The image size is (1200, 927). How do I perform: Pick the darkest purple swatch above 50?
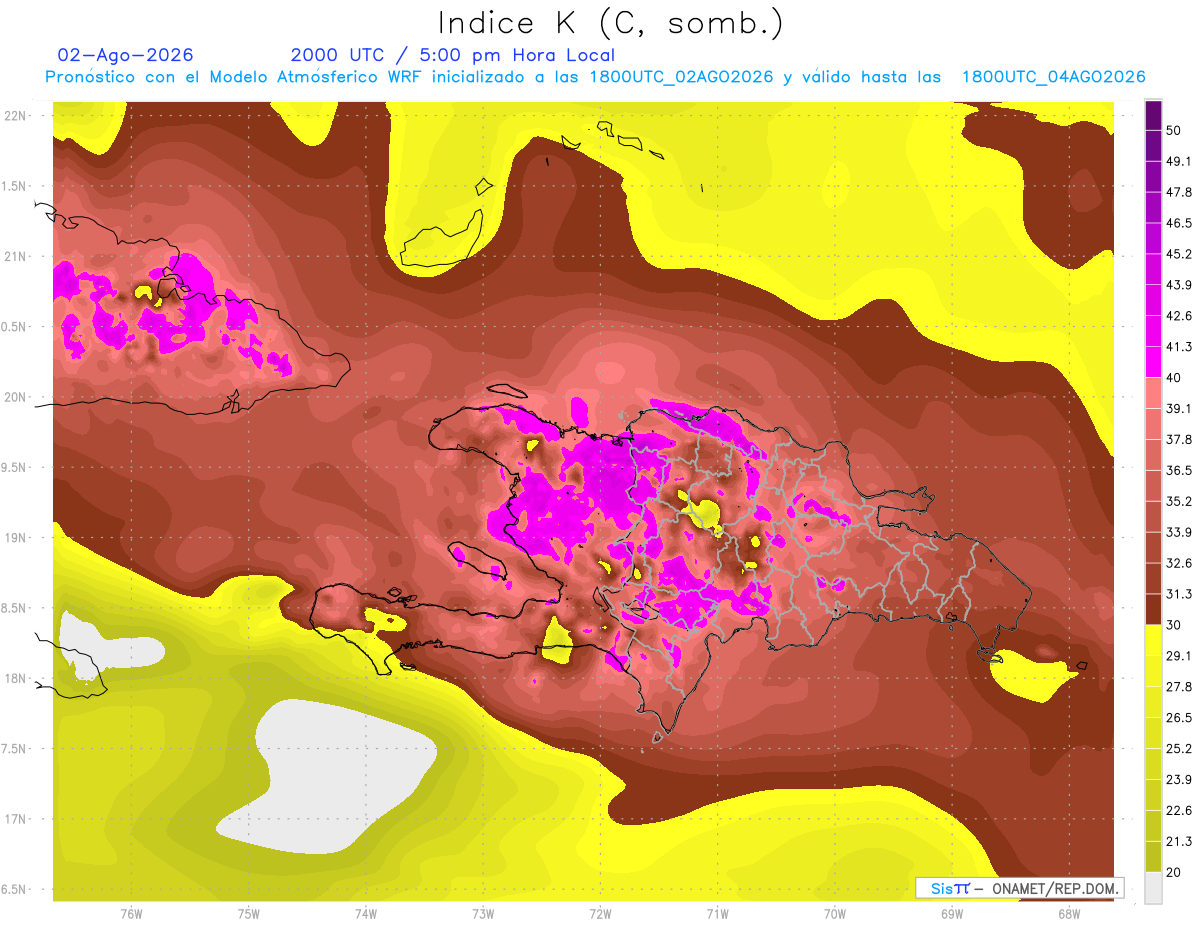pyautogui.click(x=1154, y=115)
